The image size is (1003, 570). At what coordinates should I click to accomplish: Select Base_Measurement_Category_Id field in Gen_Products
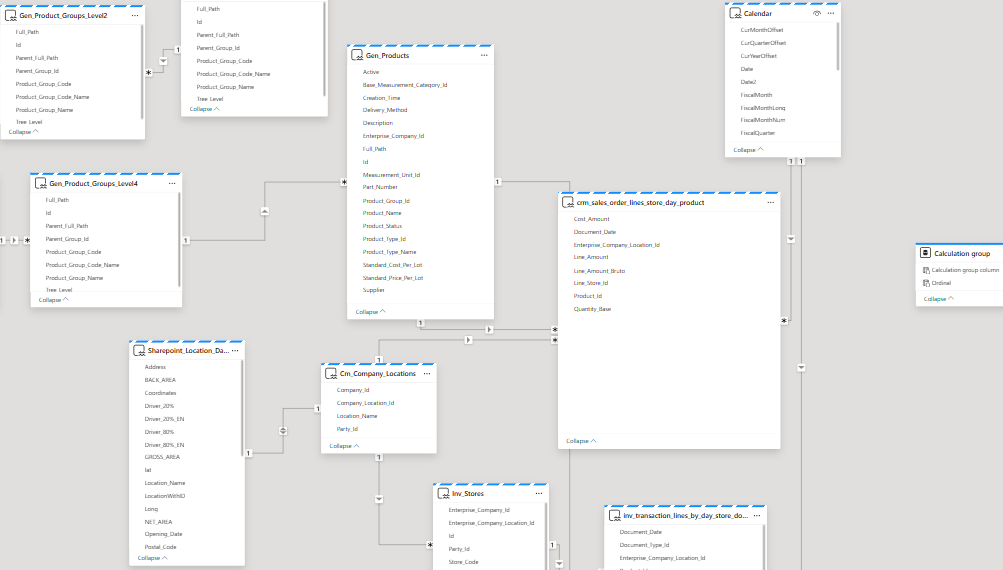tap(405, 85)
